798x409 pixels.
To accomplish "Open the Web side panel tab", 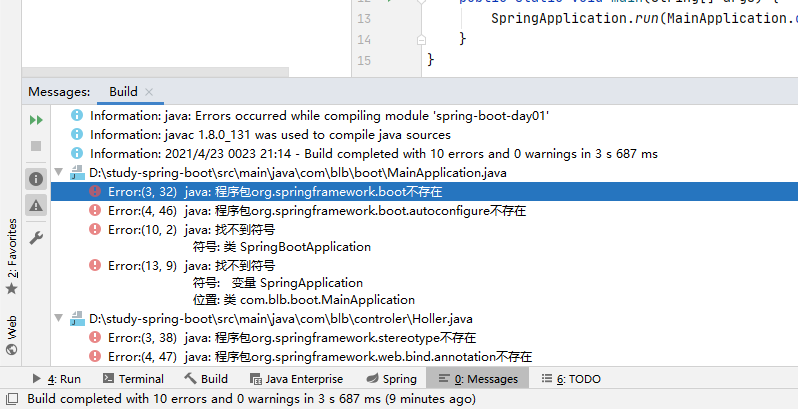I will coord(11,334).
